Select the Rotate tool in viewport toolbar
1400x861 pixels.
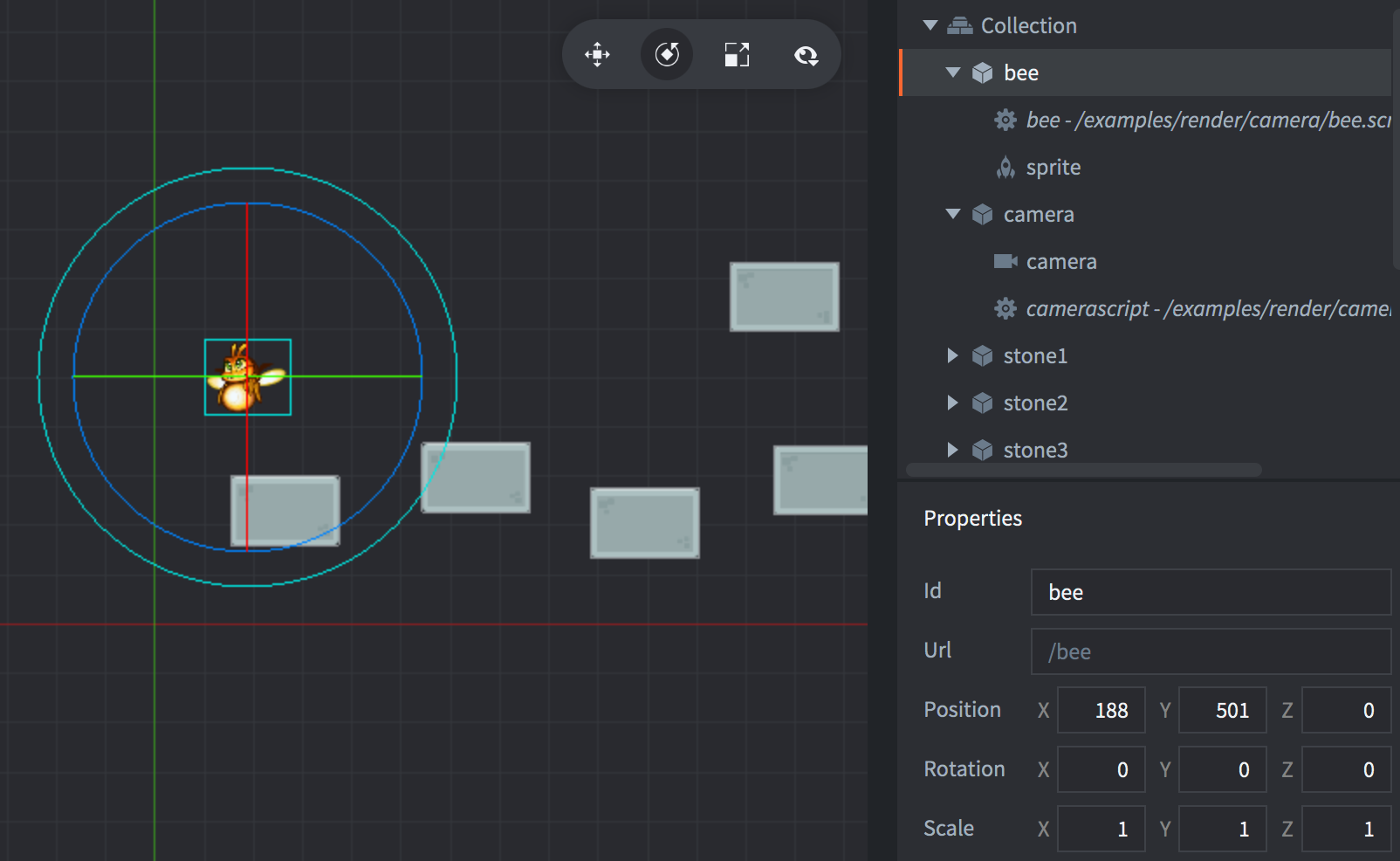point(667,54)
